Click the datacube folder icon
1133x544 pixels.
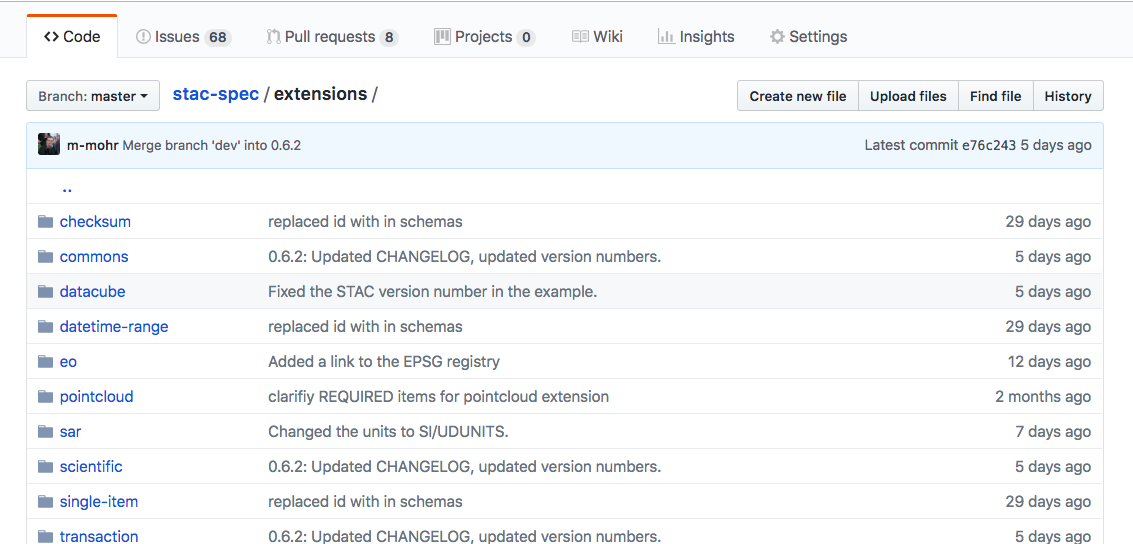[46, 292]
